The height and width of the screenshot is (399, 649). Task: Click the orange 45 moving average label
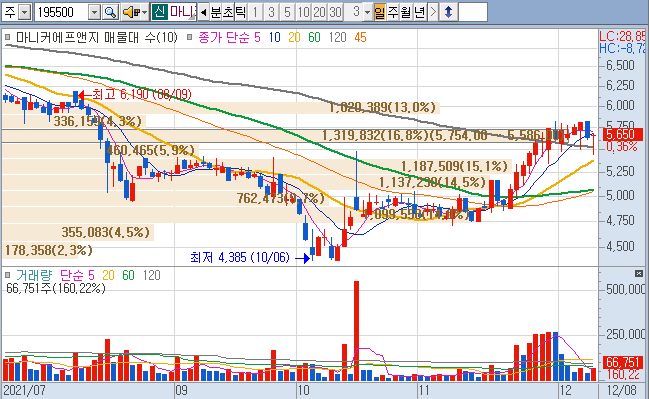point(360,38)
